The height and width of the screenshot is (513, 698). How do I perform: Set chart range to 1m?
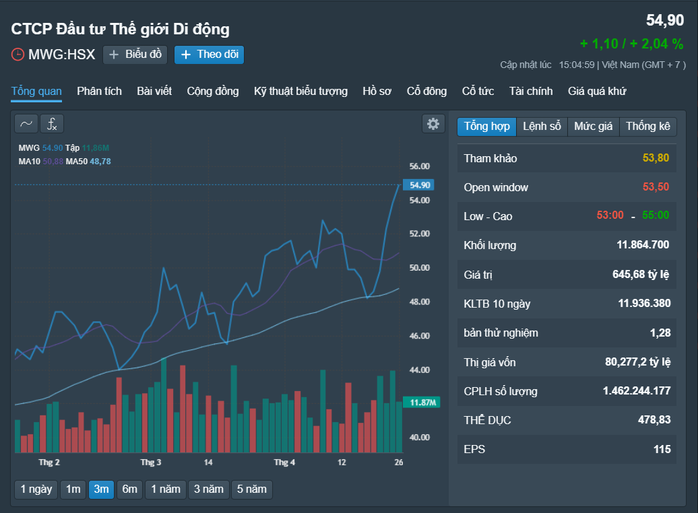(73, 489)
